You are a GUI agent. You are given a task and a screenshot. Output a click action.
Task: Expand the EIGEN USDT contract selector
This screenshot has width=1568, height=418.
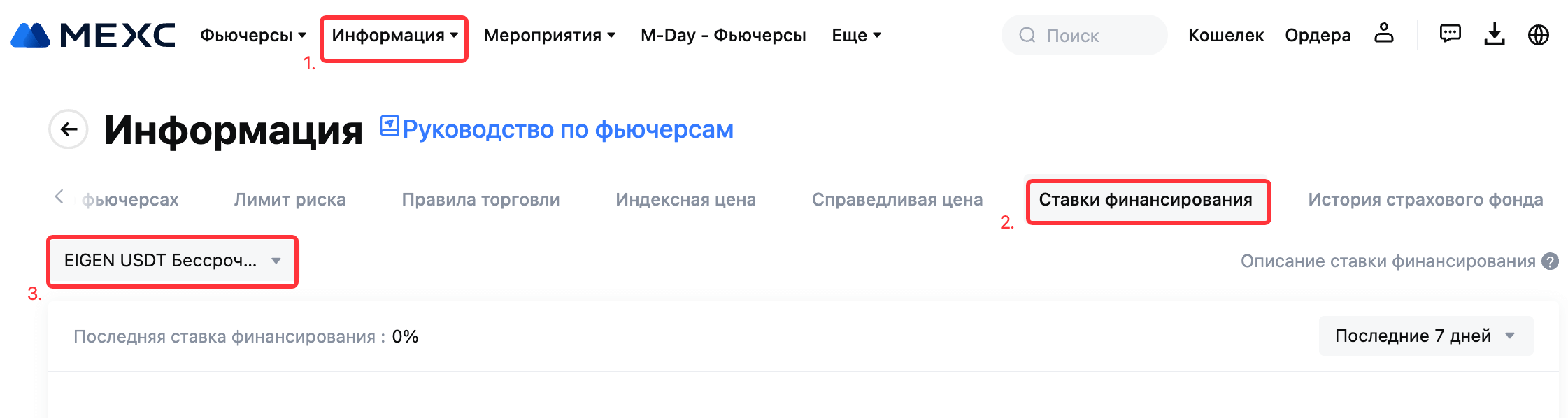tap(172, 261)
